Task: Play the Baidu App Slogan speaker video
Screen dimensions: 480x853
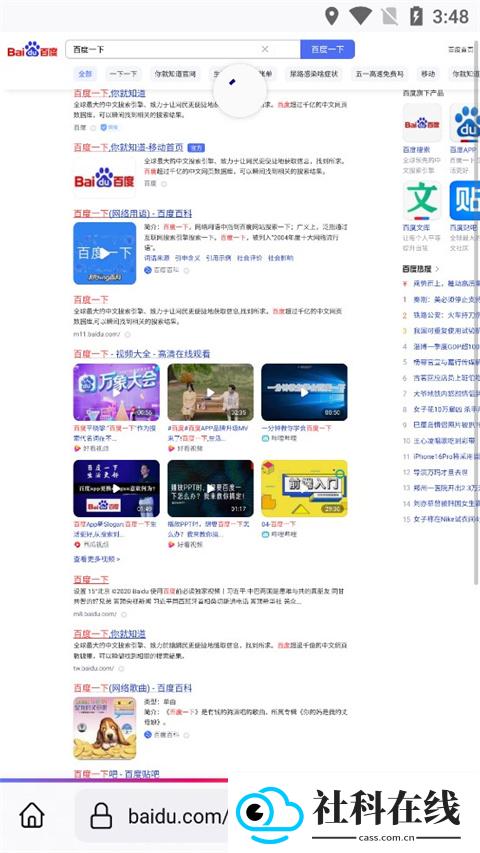Action: 116,489
